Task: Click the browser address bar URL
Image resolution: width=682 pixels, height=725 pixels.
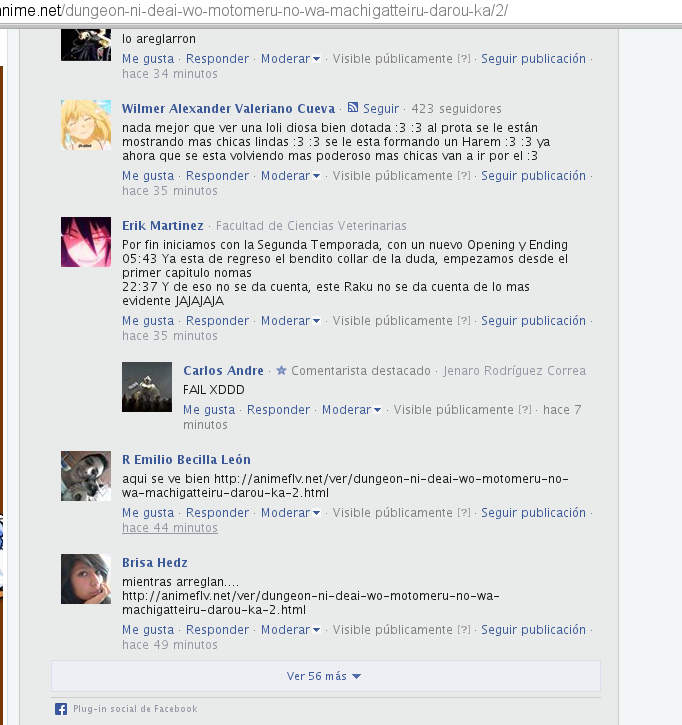Action: pyautogui.click(x=254, y=10)
